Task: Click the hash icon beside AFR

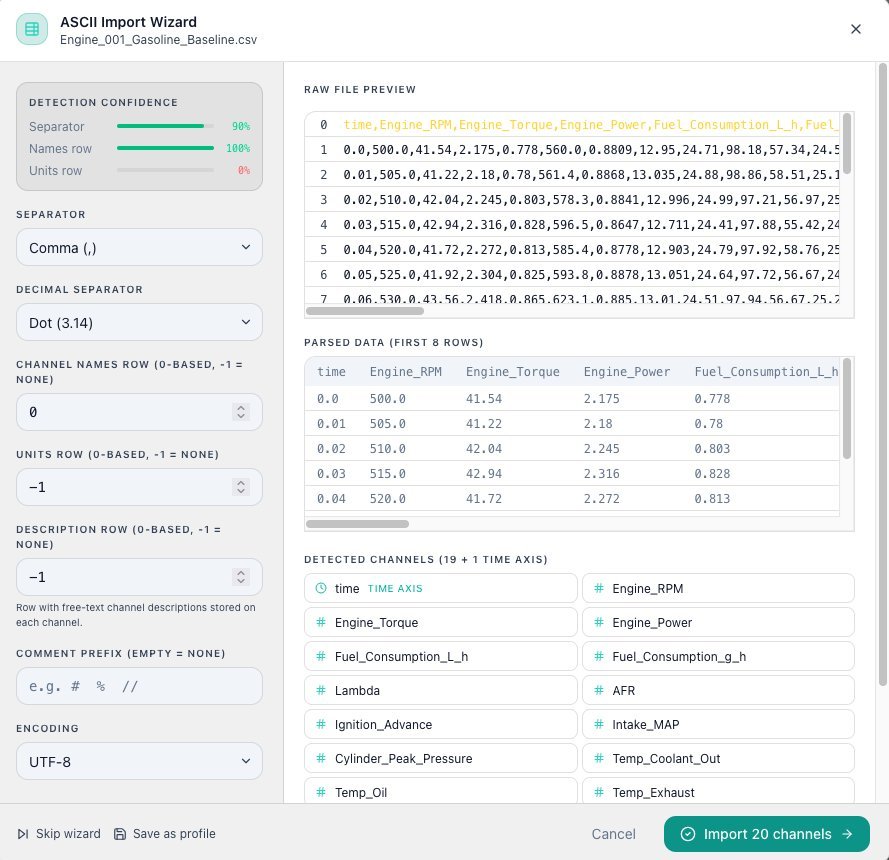Action: (599, 690)
